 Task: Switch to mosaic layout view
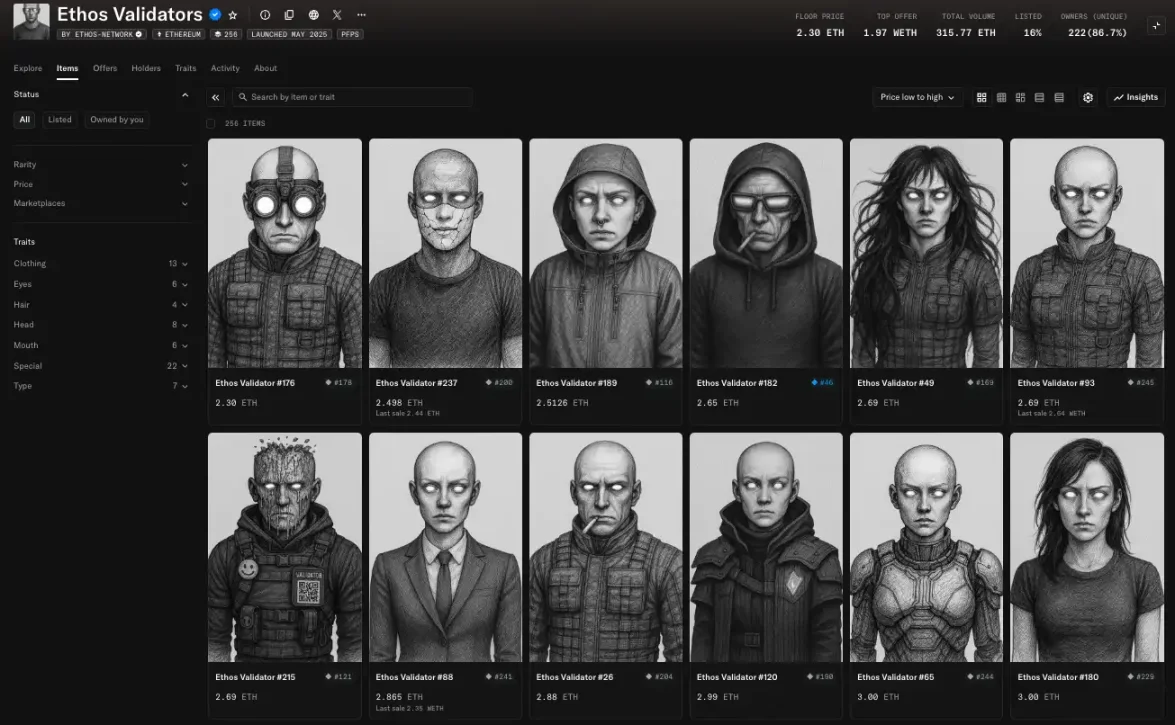(1020, 97)
